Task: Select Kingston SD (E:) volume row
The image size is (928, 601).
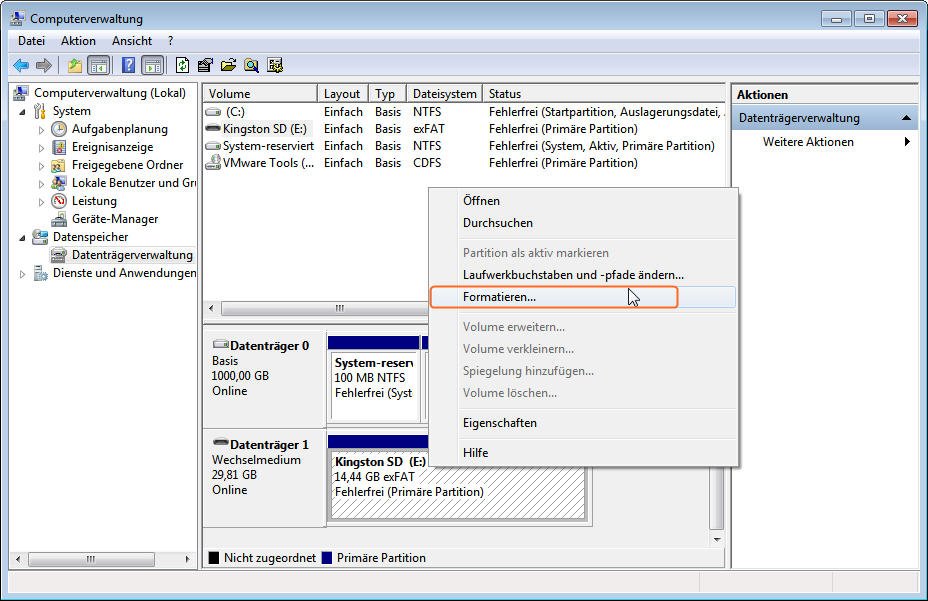Action: 464,129
